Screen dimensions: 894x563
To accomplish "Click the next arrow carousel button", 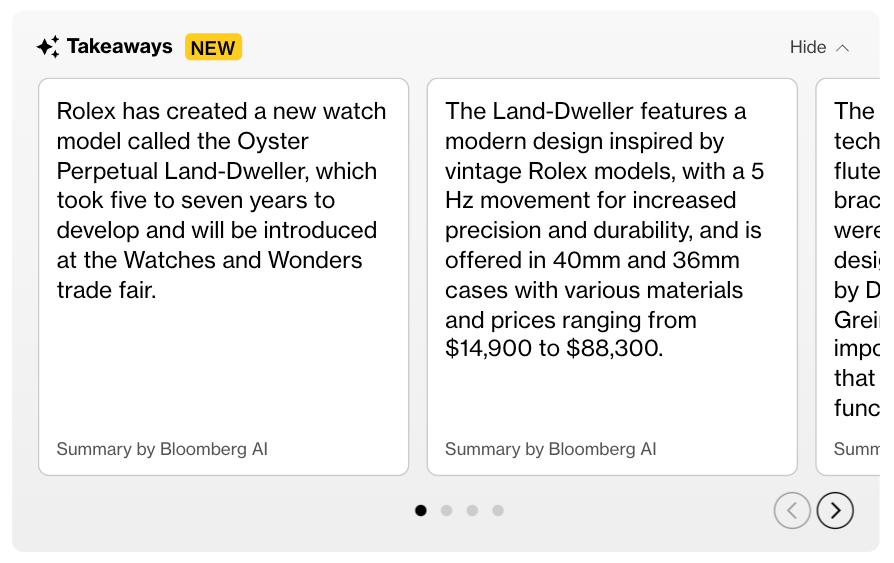I will (835, 510).
